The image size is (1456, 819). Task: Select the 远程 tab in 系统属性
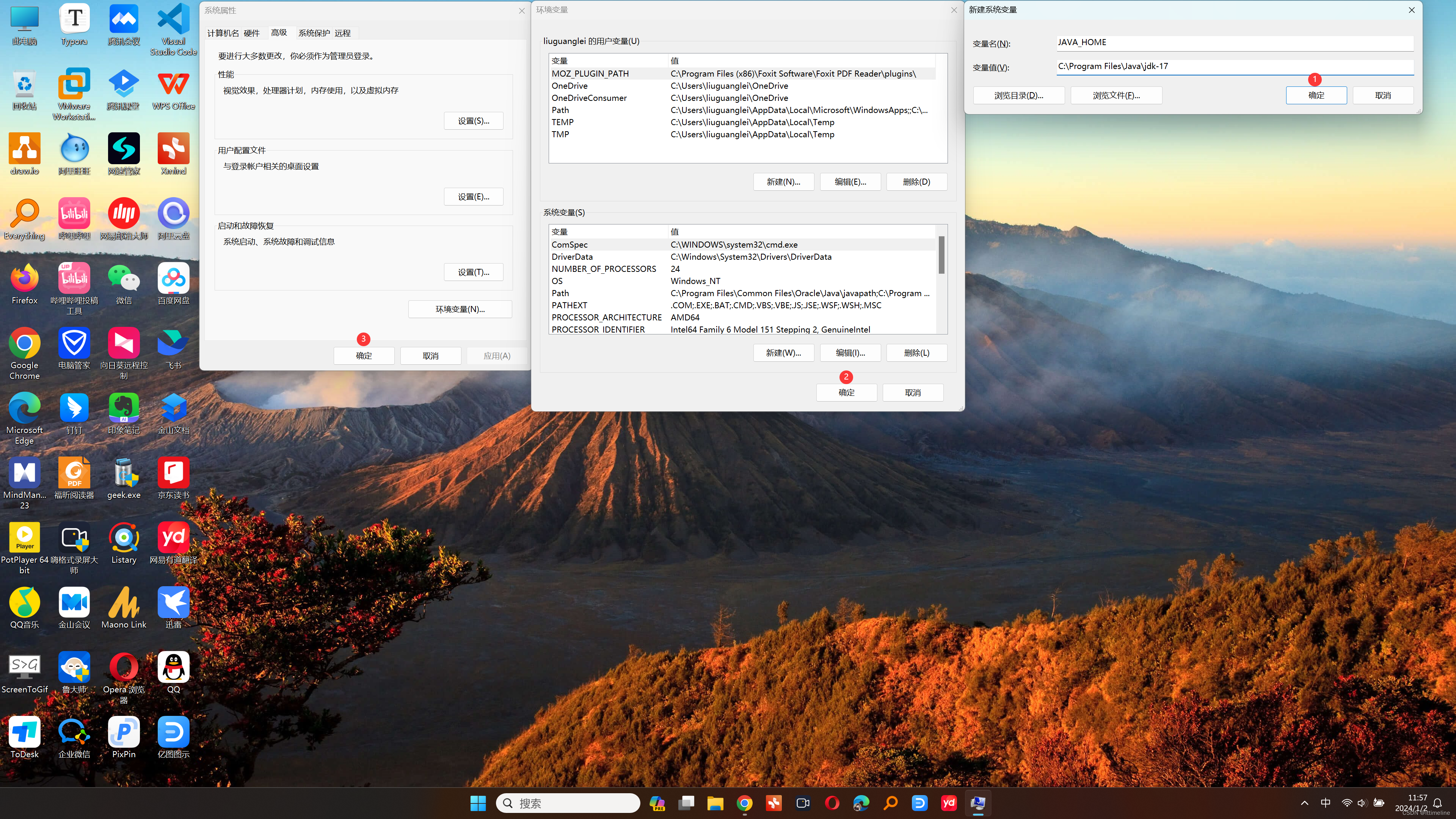(343, 33)
